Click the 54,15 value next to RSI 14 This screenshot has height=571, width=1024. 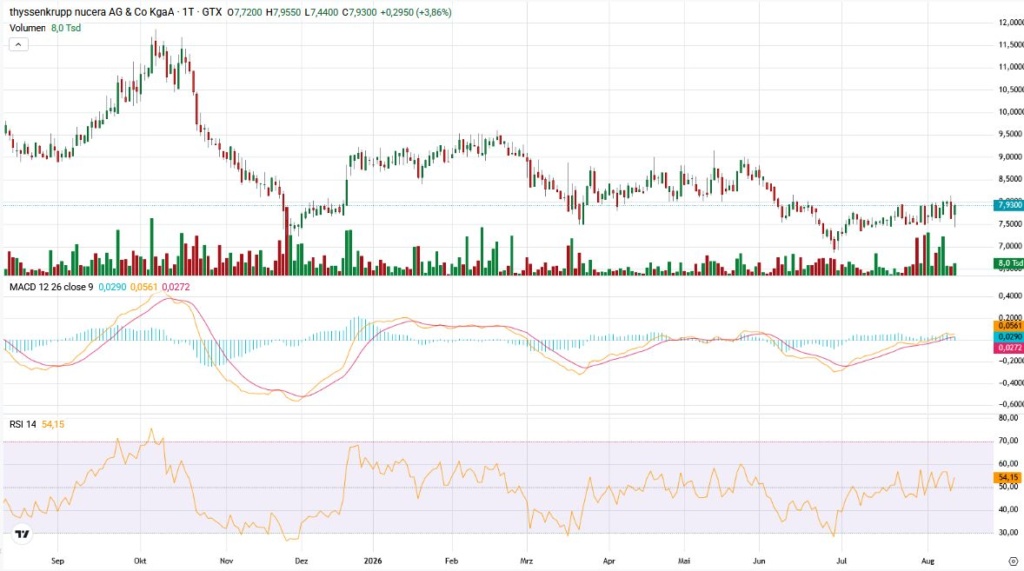tap(53, 425)
